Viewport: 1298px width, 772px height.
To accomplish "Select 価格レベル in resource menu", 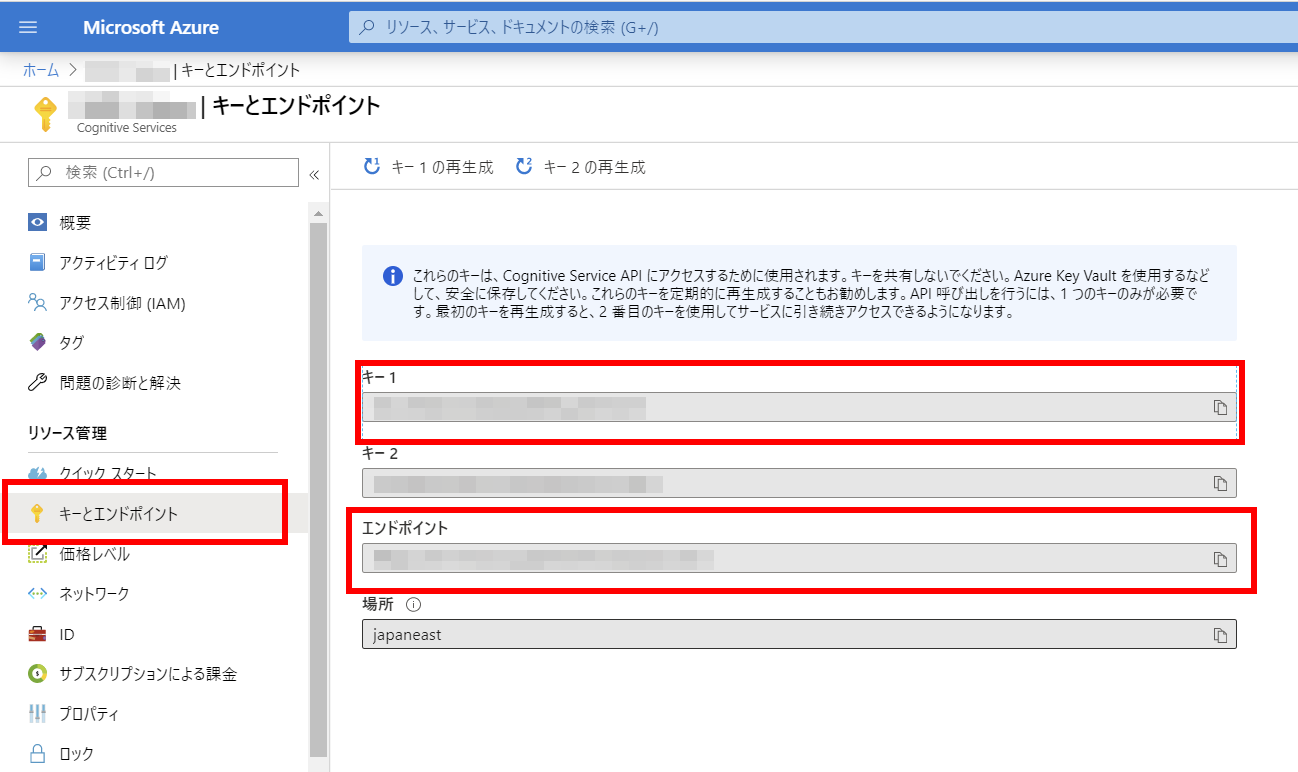I will coord(94,554).
